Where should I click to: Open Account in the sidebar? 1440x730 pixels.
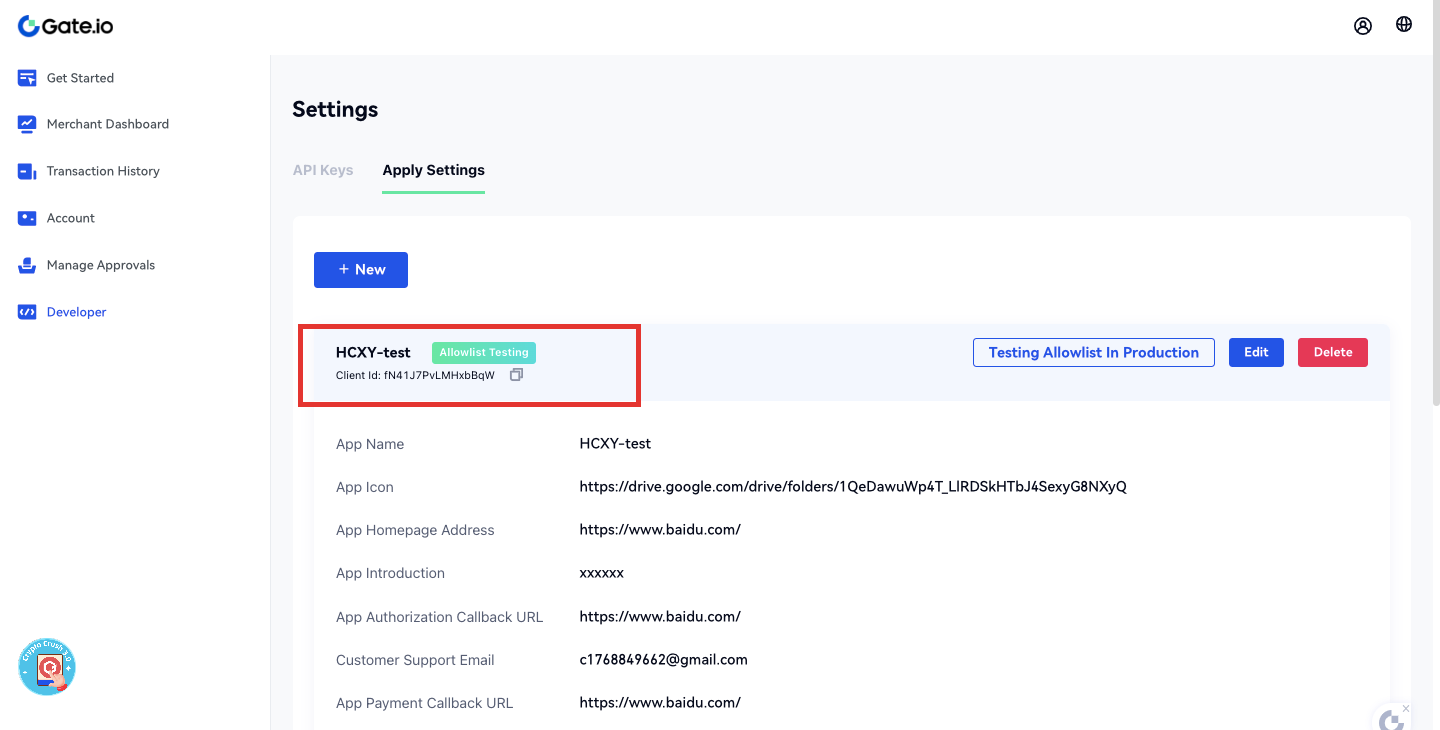click(x=70, y=218)
